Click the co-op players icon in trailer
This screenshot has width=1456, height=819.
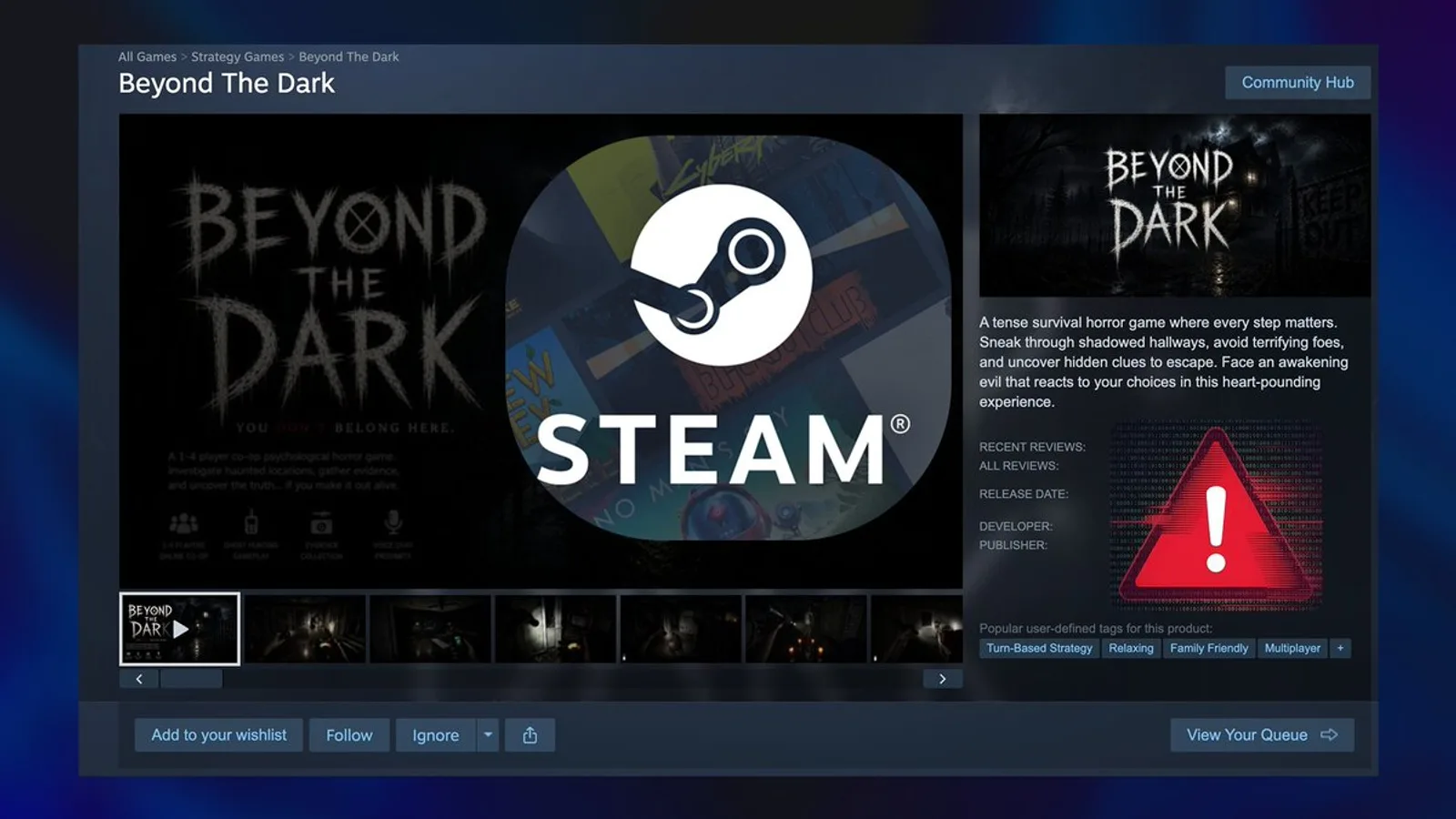184,523
